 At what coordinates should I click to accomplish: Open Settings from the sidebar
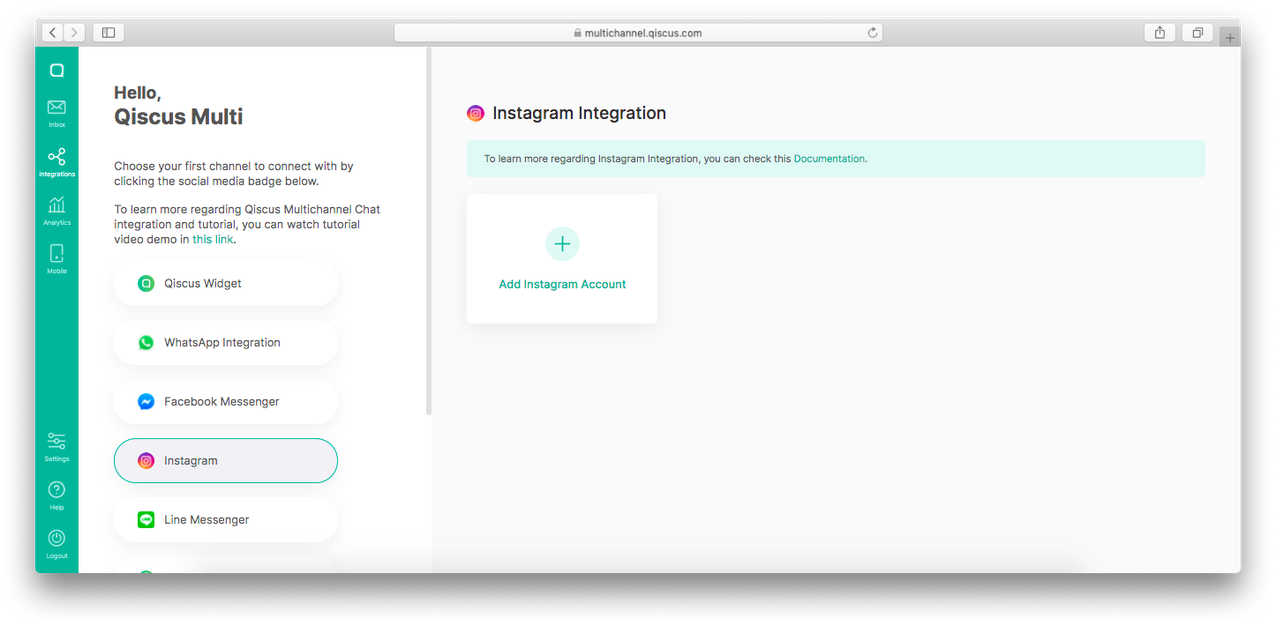point(56,445)
